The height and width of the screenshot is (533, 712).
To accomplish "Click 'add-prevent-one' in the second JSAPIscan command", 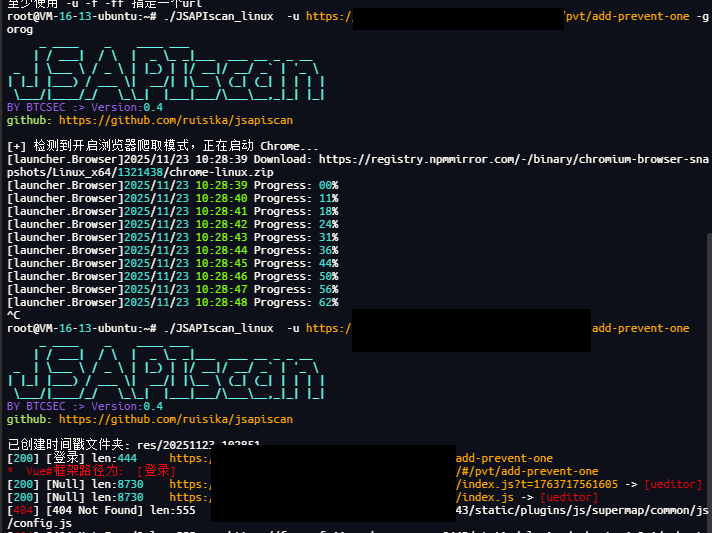I will coord(640,328).
